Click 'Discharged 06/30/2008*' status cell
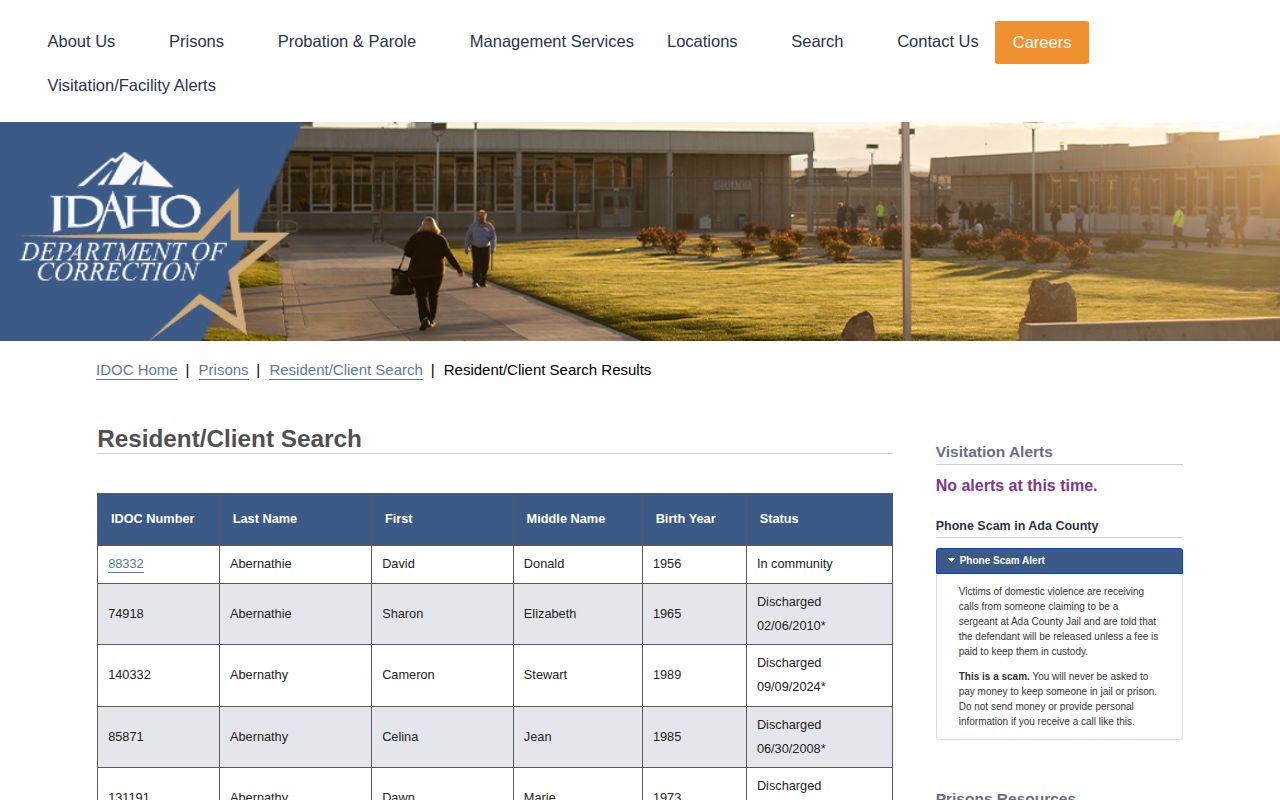Image resolution: width=1280 pixels, height=800 pixels. 819,737
